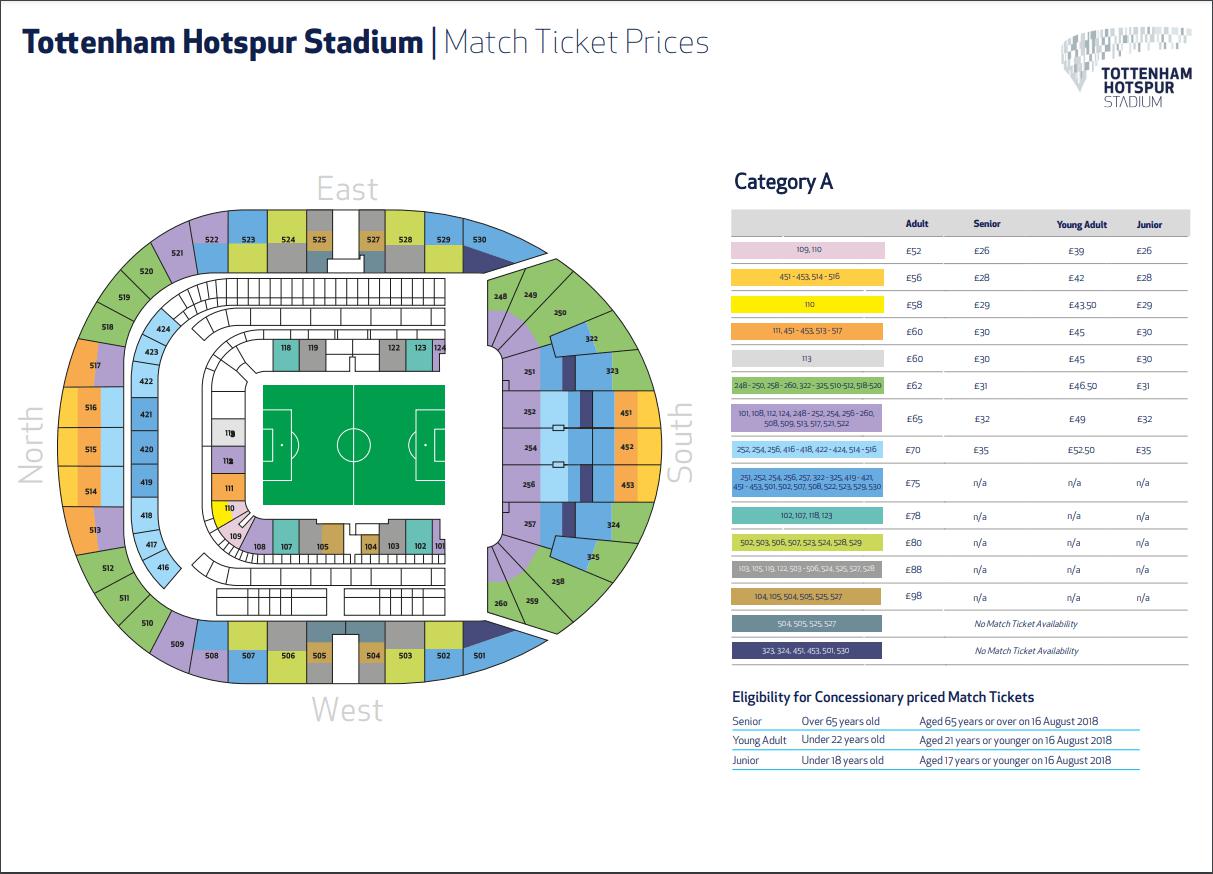Select lower-tier block 105 near West
The image size is (1213, 874).
tap(322, 546)
